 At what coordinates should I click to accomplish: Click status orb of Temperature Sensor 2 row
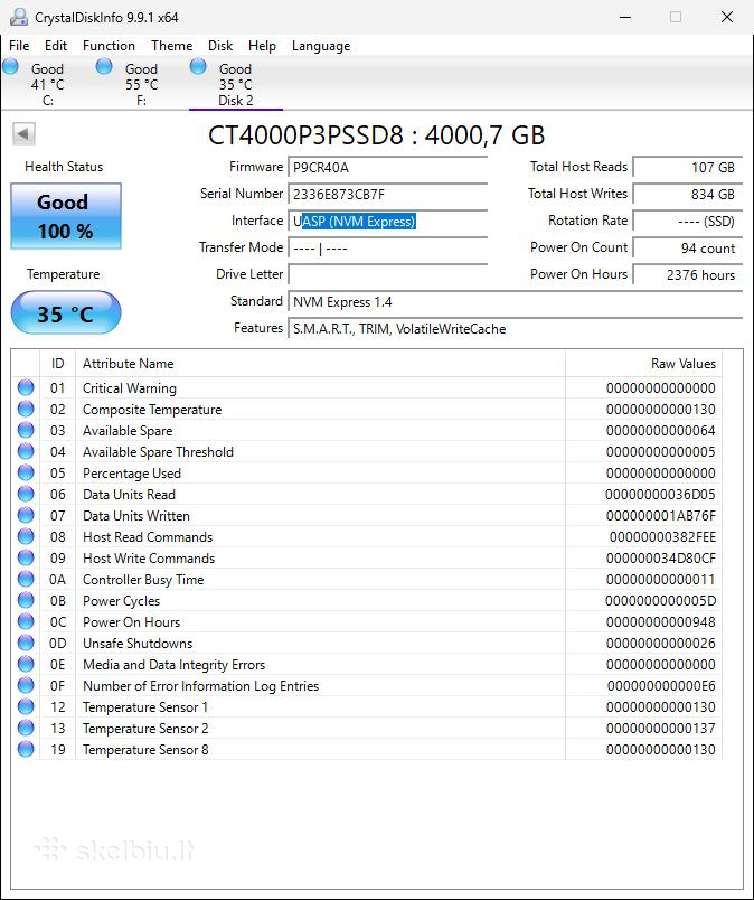(x=26, y=728)
